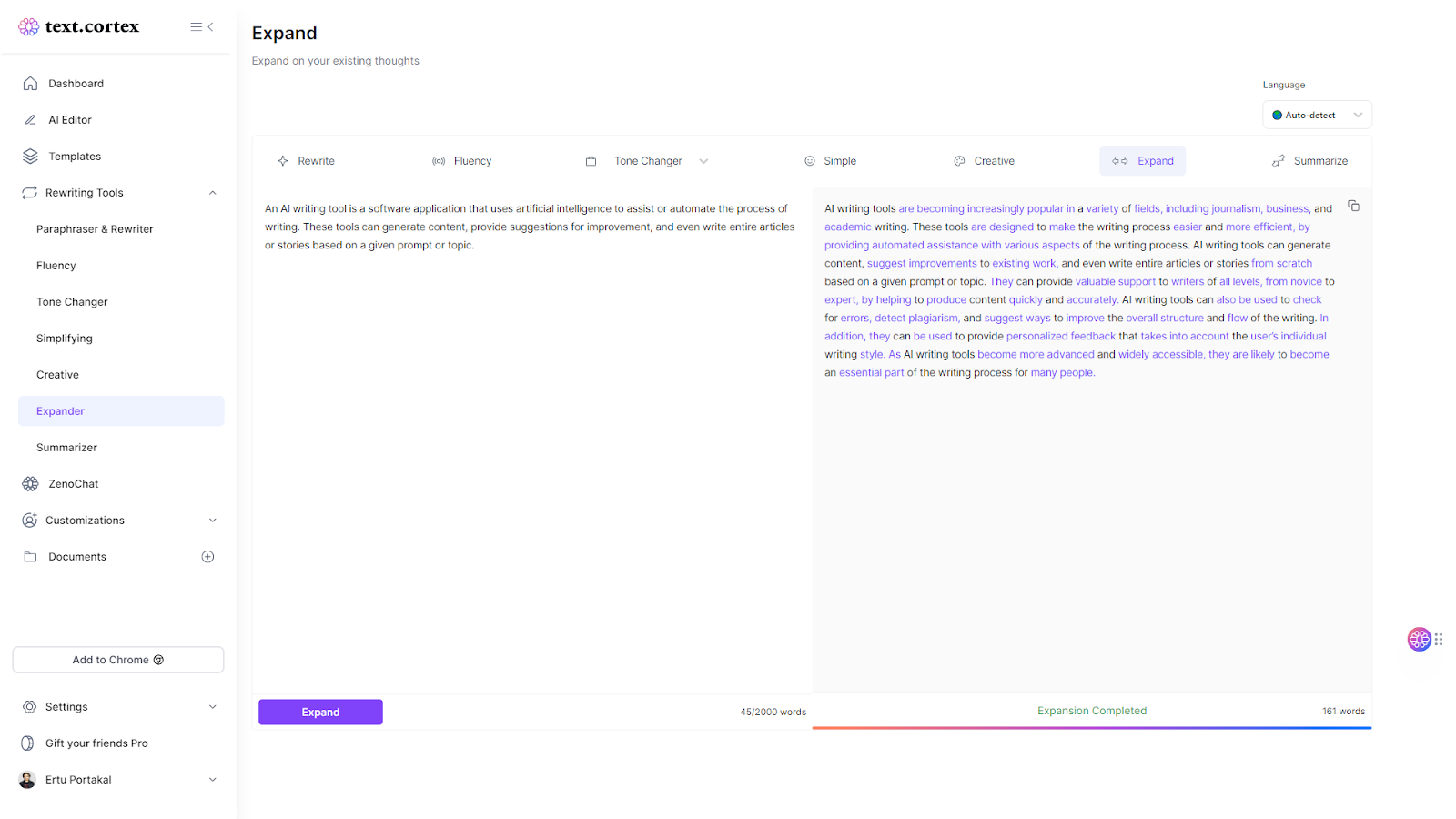The image size is (1456, 819).
Task: Click the purple Expand button
Action: click(320, 713)
